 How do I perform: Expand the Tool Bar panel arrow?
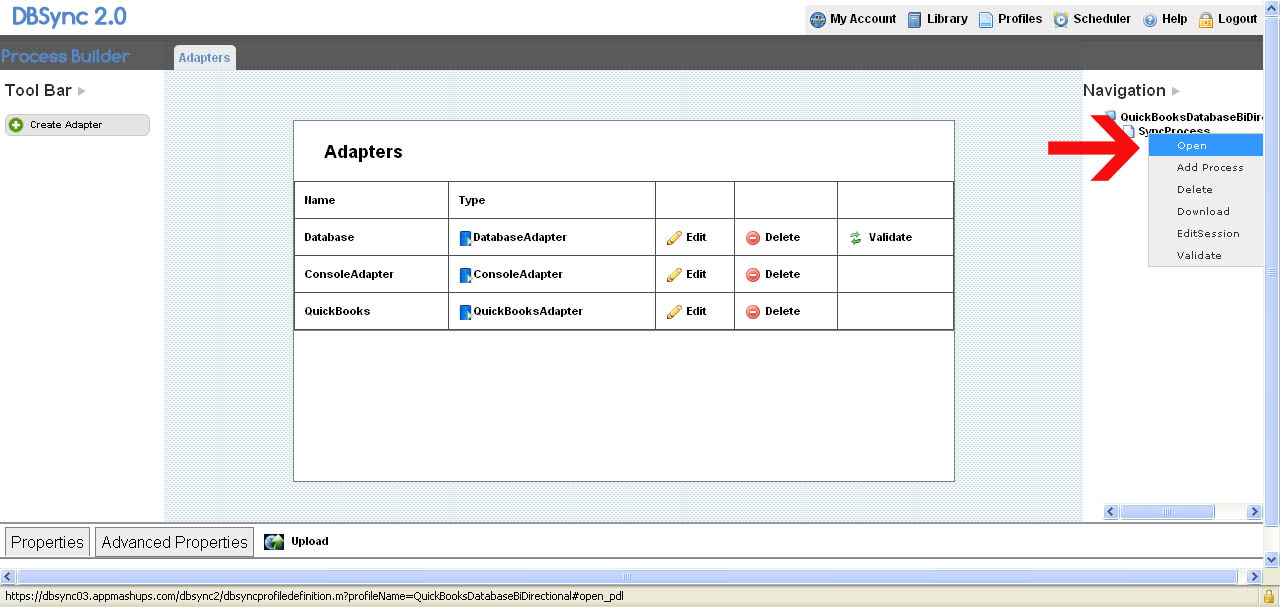pos(82,91)
